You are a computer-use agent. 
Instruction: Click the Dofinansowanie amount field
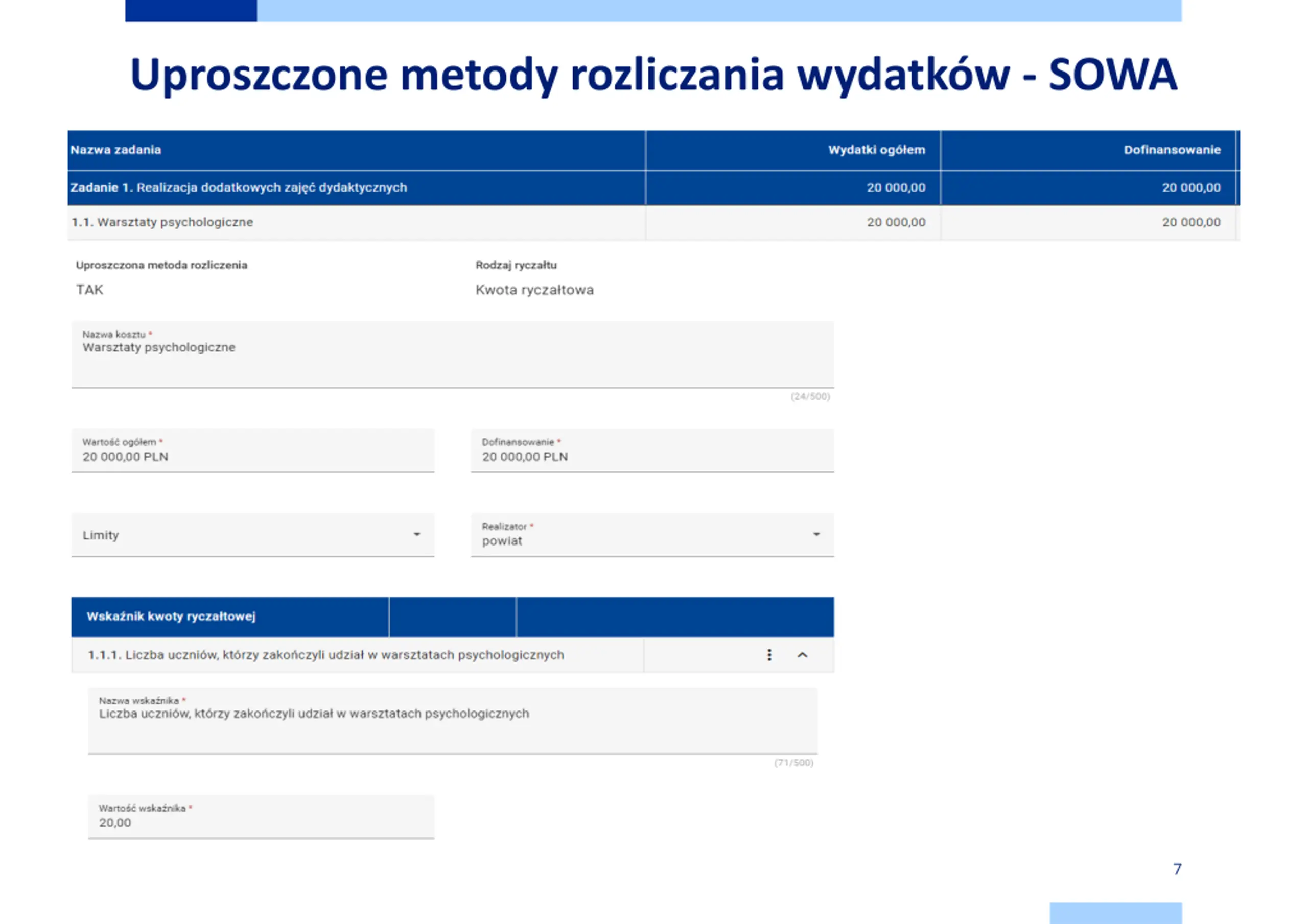652,450
